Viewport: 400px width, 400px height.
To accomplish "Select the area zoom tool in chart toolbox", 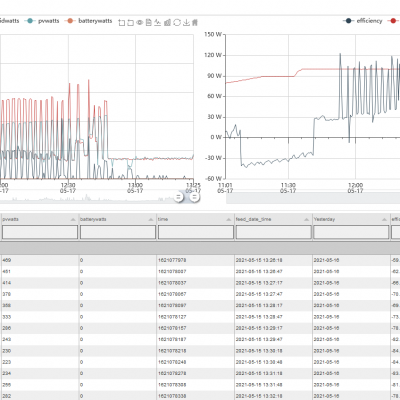I will click(x=122, y=22).
